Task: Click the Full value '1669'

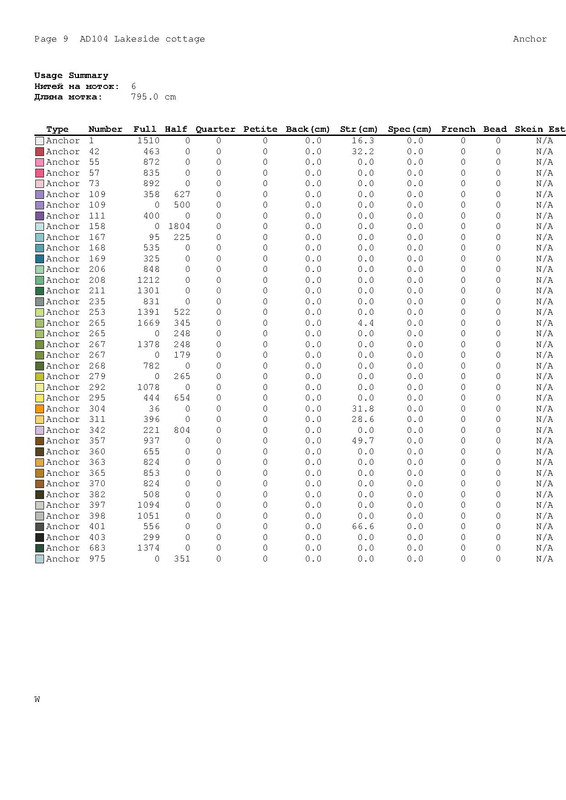Action: [x=149, y=323]
